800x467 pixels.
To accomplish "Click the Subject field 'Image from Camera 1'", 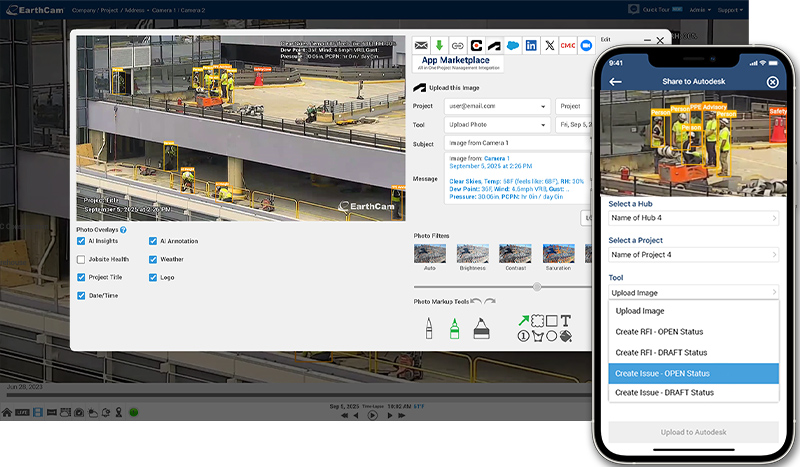I will pyautogui.click(x=518, y=143).
